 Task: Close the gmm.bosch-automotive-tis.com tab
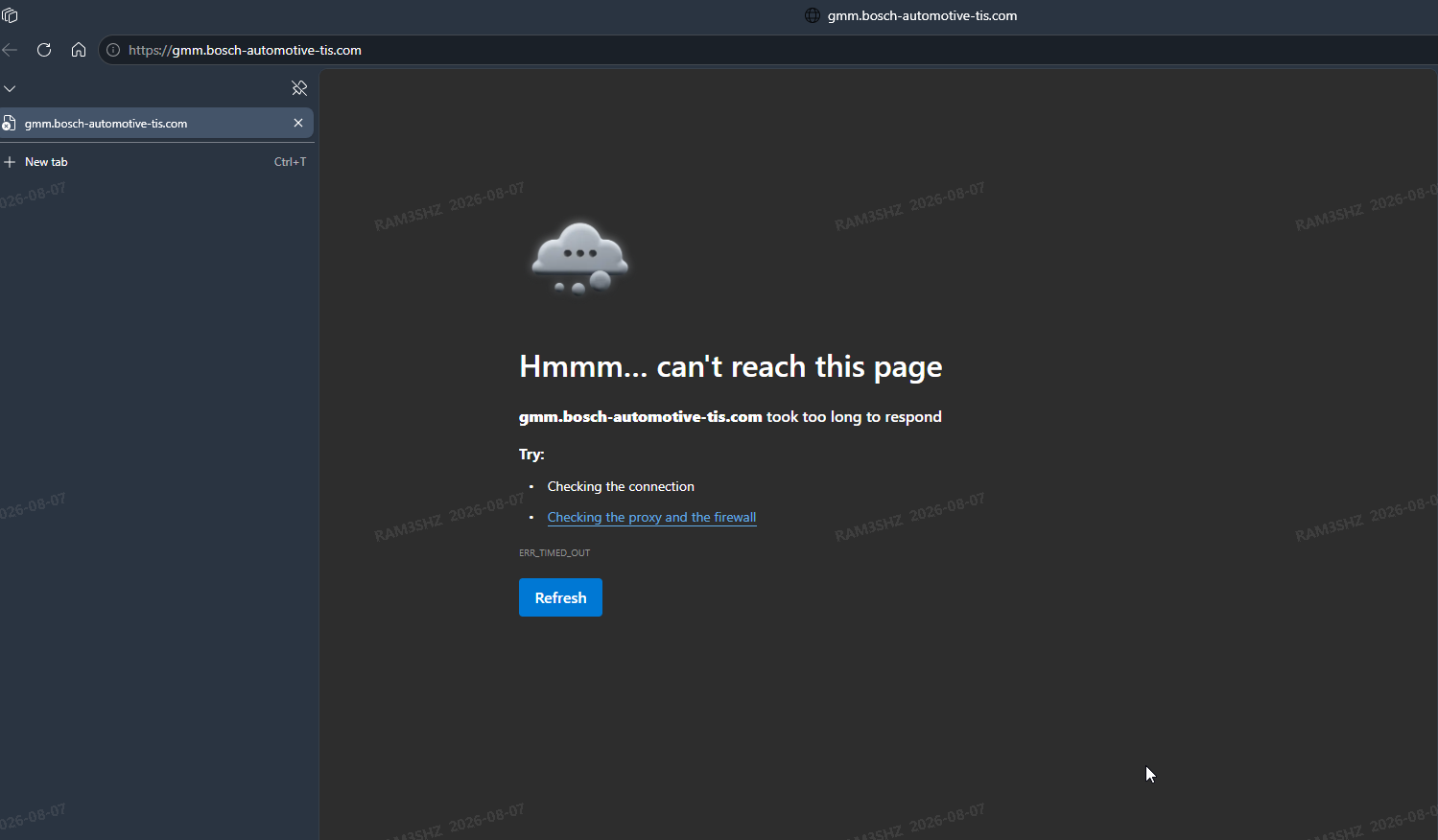coord(298,123)
